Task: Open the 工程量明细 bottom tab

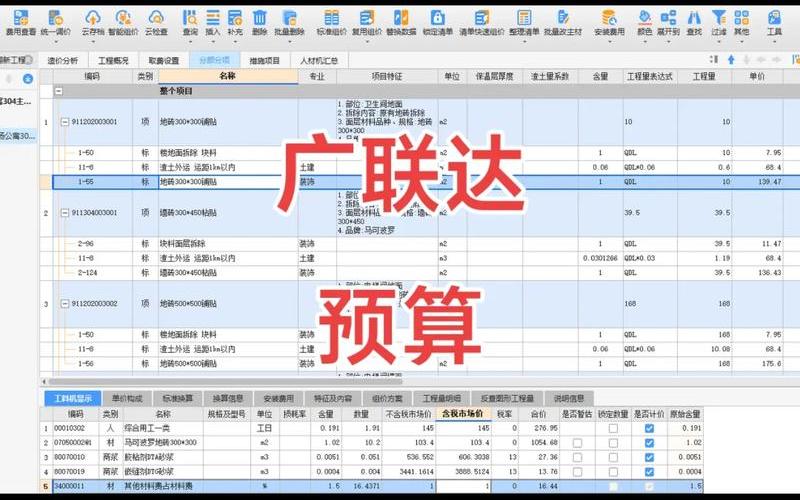Action: click(442, 398)
